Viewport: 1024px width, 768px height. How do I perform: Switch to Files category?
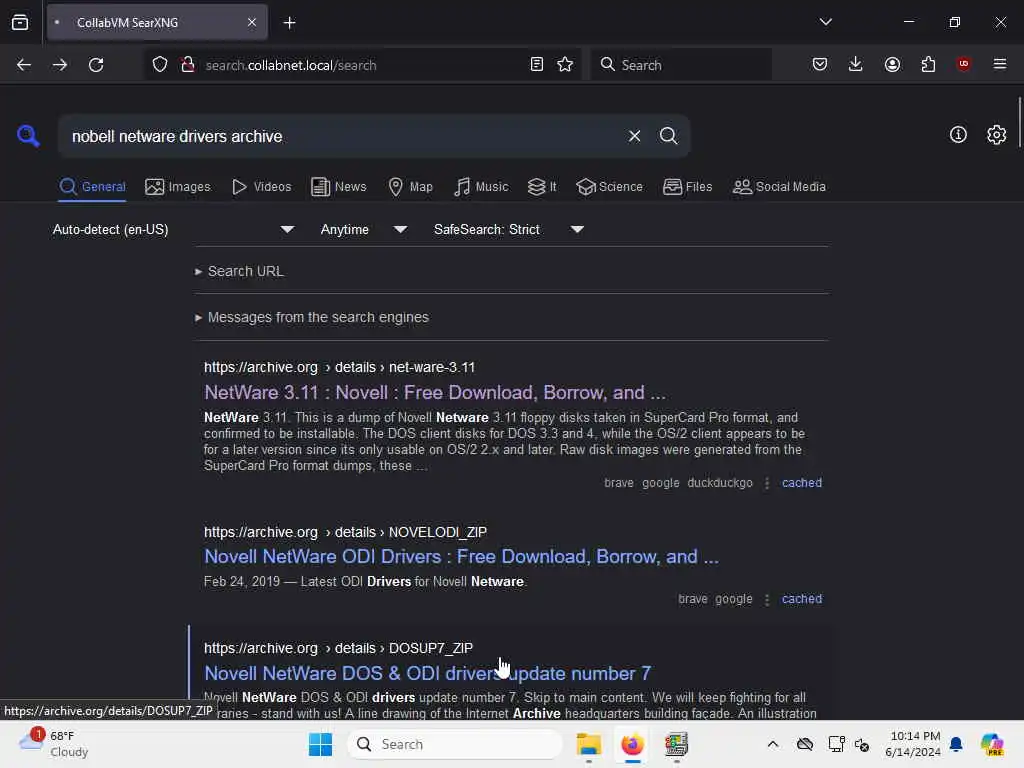pyautogui.click(x=687, y=187)
